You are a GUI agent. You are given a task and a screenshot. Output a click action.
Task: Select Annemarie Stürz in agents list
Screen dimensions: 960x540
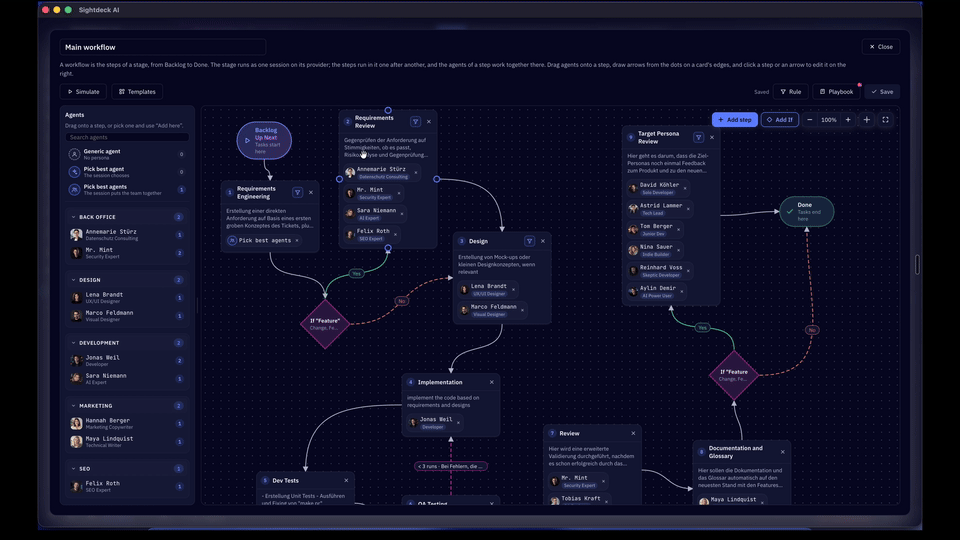(x=127, y=234)
